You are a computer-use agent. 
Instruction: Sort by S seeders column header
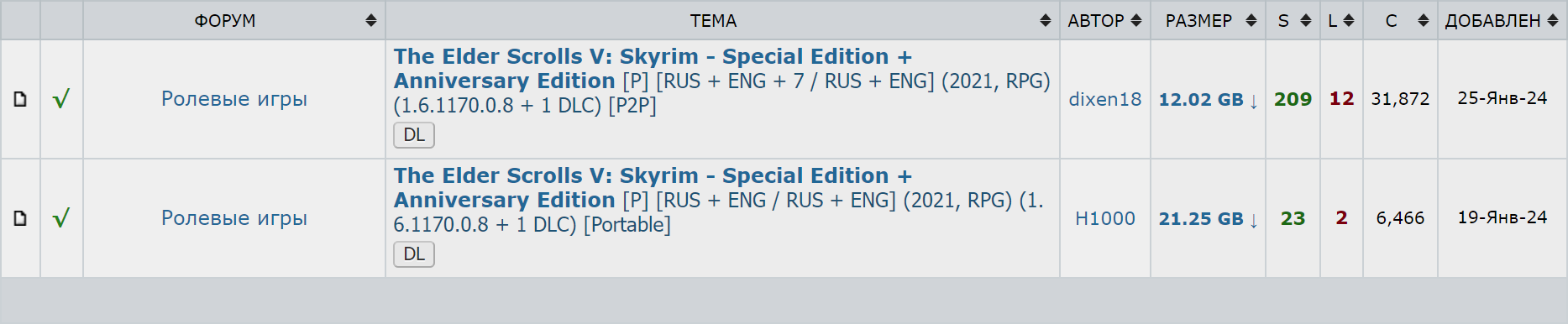(1293, 20)
